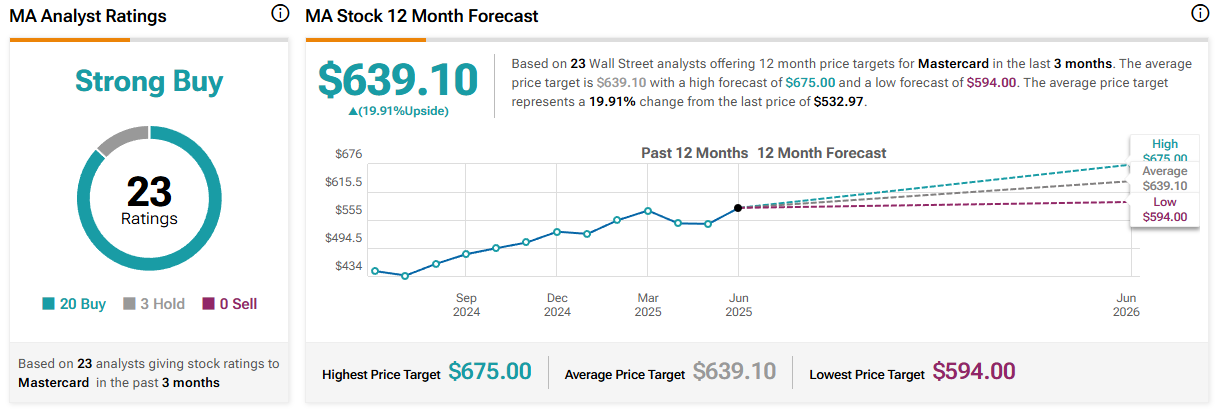Click the 20 Buy legend text
The height and width of the screenshot is (414, 1216).
85,304
